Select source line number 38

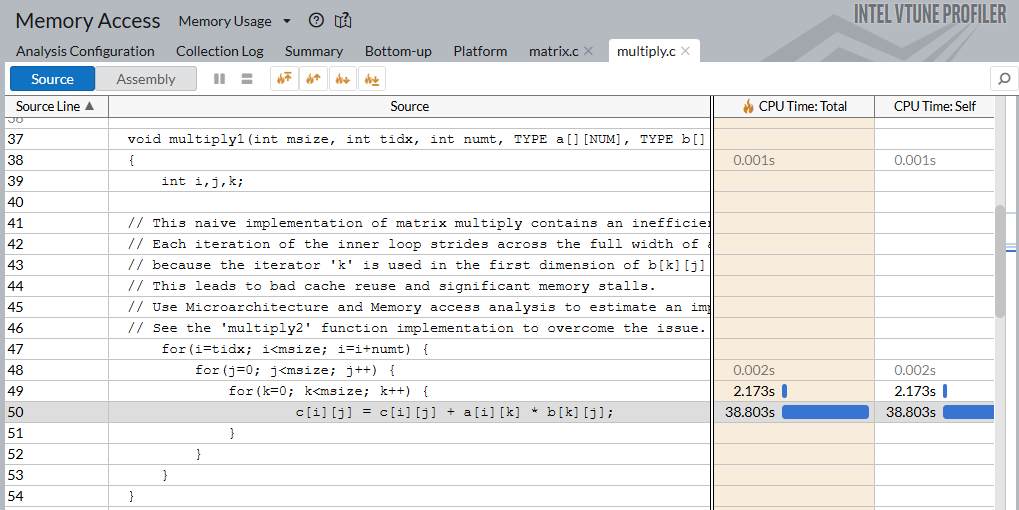(x=15, y=160)
